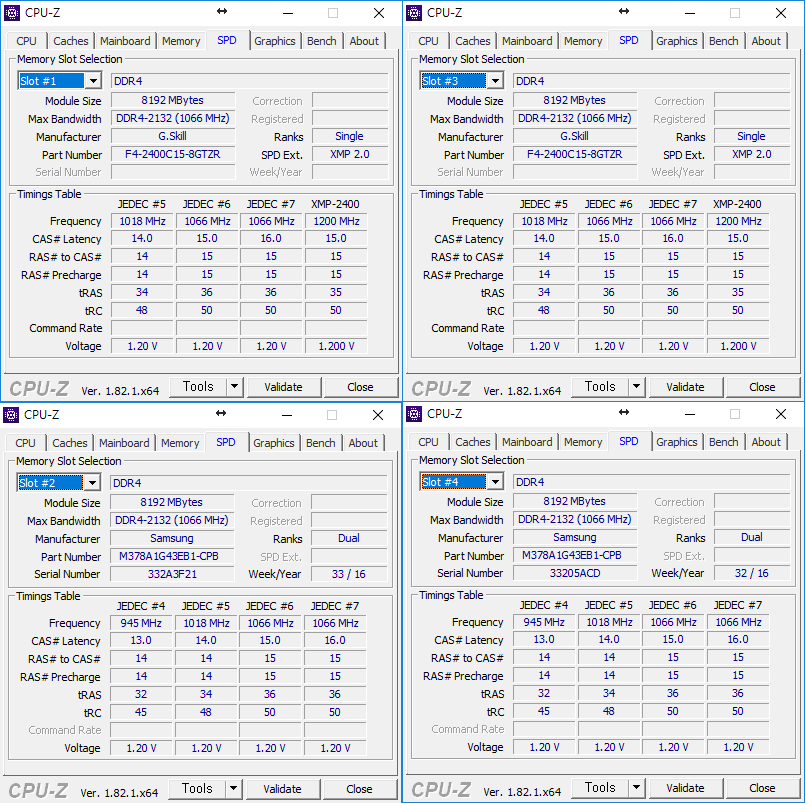Switch to CPU tab in Slot #1 window
806x803 pixels.
(x=26, y=41)
